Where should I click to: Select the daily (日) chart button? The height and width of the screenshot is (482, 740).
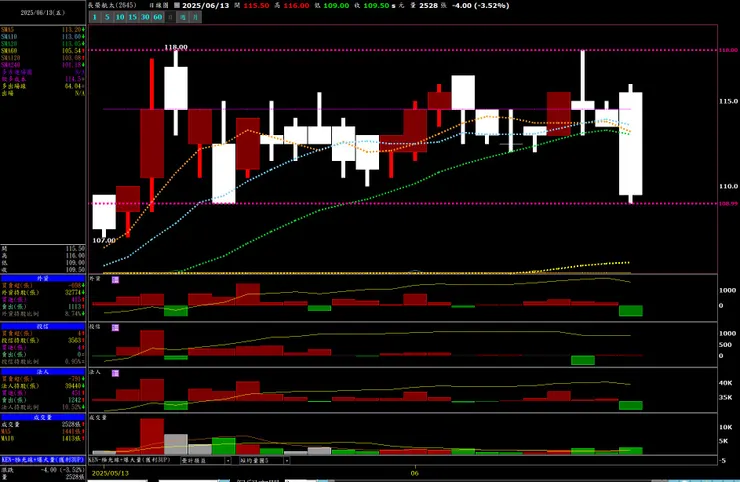[170, 17]
